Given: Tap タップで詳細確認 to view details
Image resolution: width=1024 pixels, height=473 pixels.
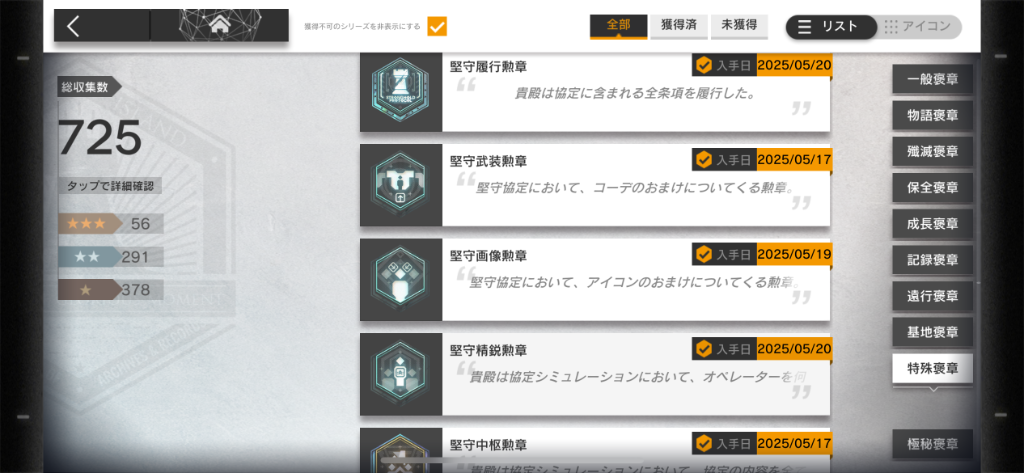Looking at the screenshot, I should coord(110,186).
